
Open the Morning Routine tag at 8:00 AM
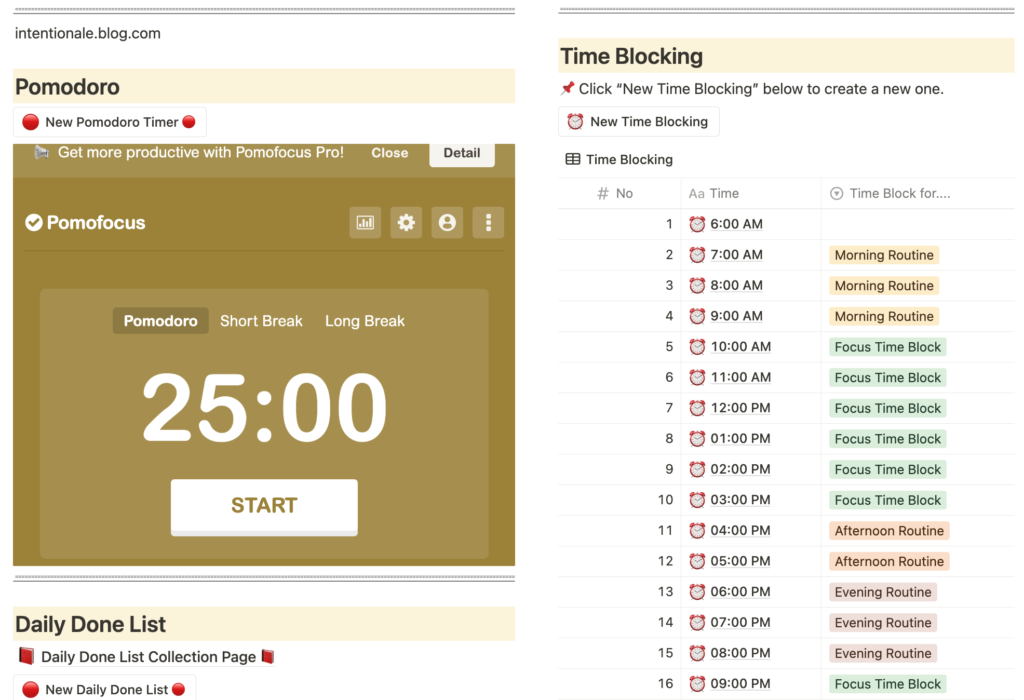point(884,286)
